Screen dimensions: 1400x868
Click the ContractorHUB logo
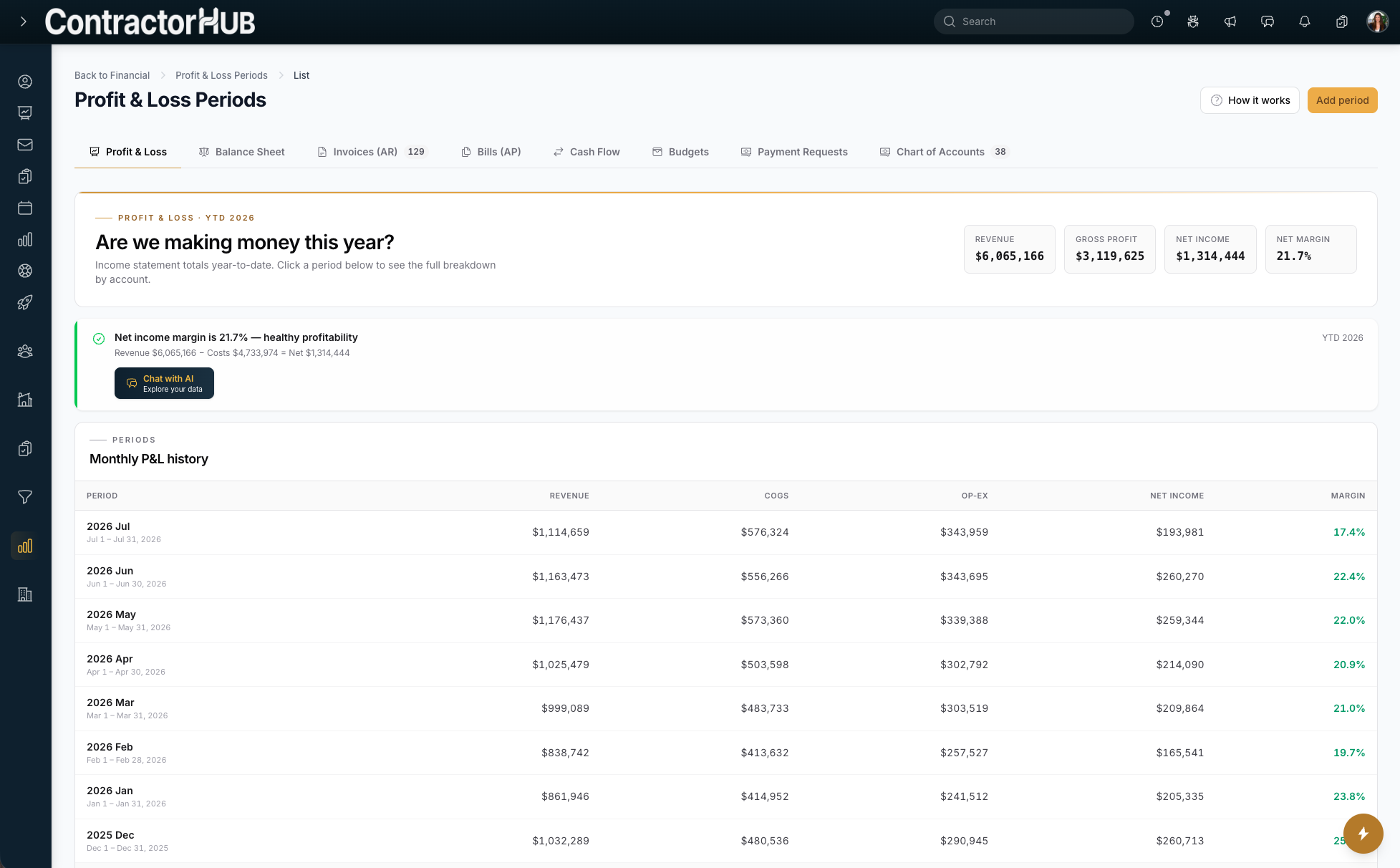click(150, 21)
